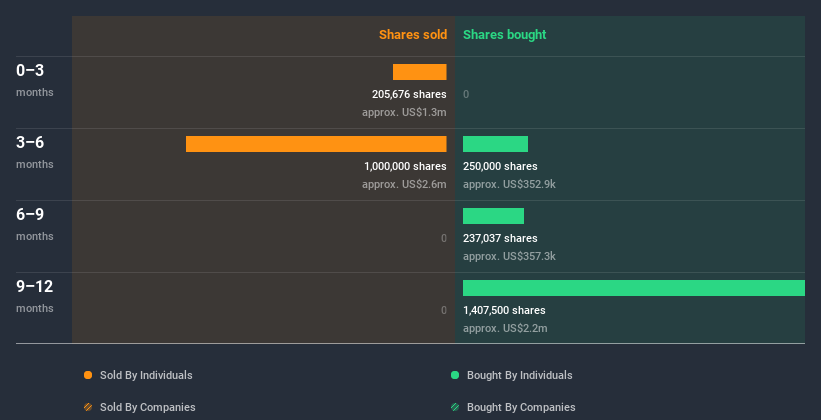This screenshot has width=821, height=420.
Task: Click the approx. US$357.3k value
Action: tap(509, 257)
